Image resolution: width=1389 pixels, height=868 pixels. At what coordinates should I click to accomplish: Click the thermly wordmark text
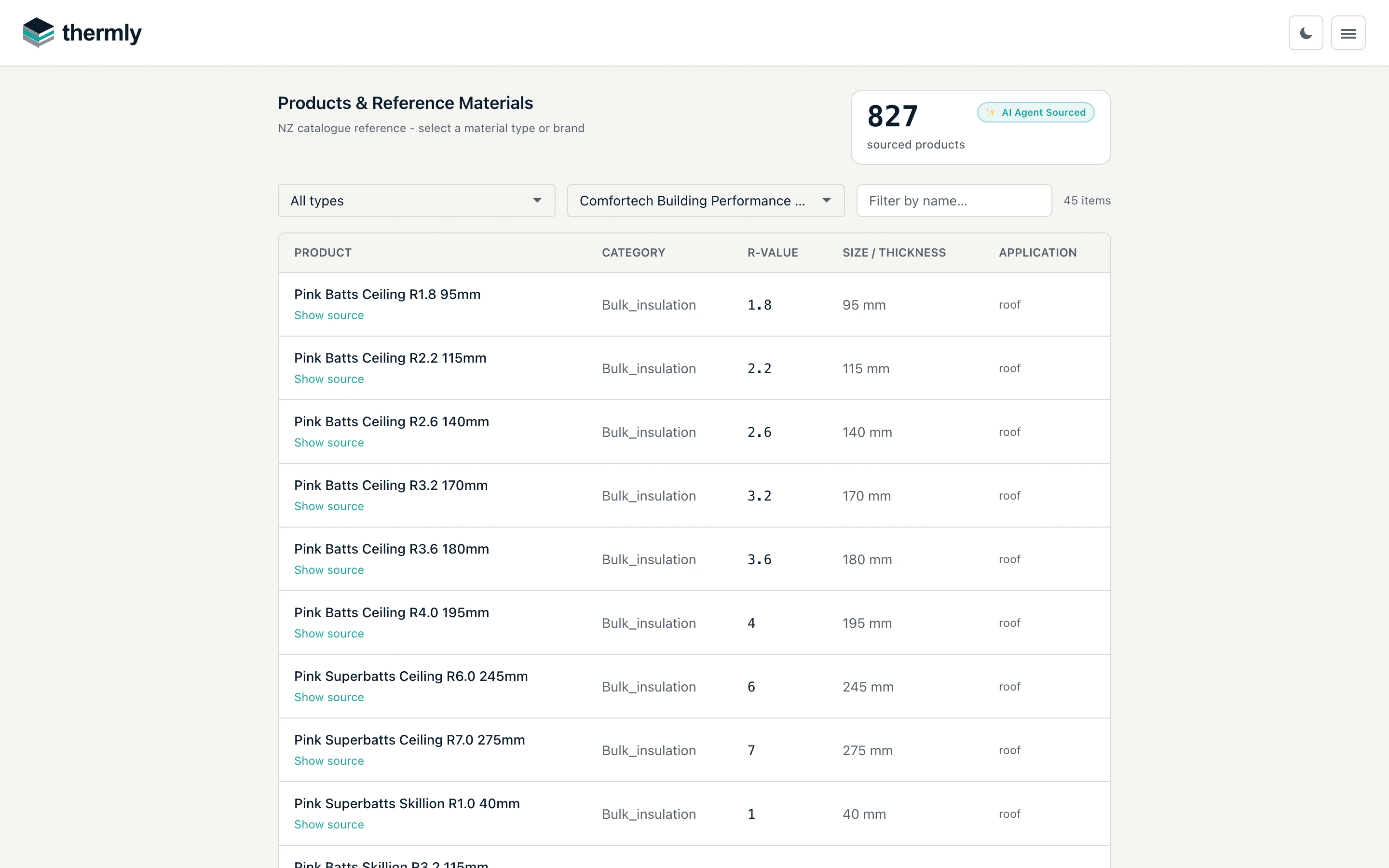(x=102, y=33)
